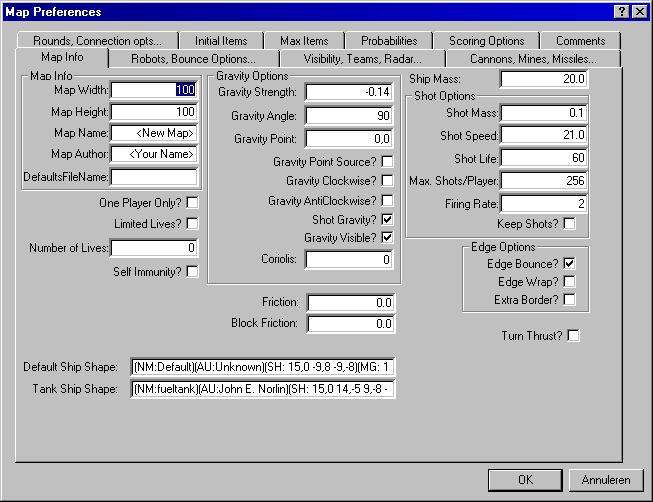Close the Map Preferences dialog
653x502 pixels.
click(x=638, y=12)
